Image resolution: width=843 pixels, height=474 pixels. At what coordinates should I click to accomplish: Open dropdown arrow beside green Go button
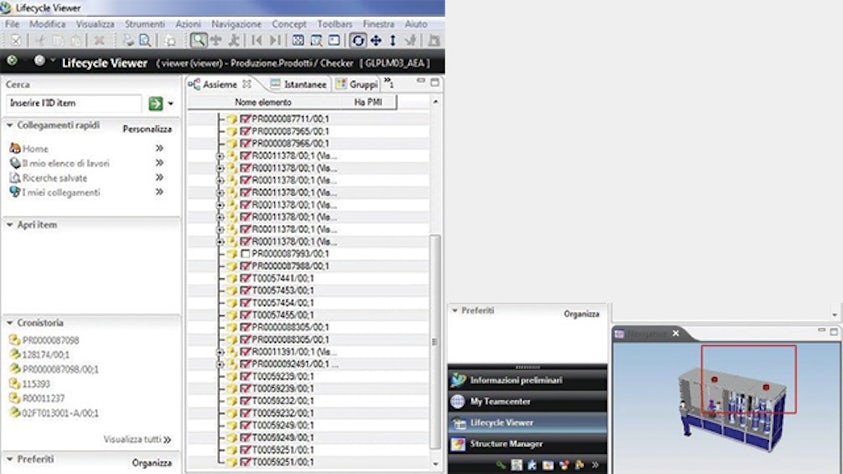point(171,104)
